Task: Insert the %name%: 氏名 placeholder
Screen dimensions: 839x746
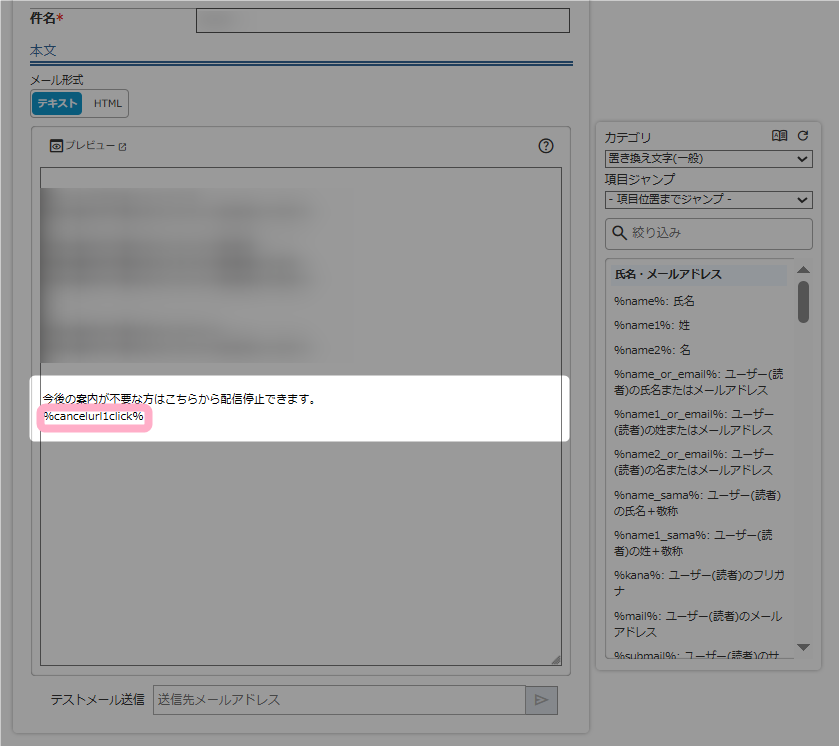Action: click(x=654, y=301)
